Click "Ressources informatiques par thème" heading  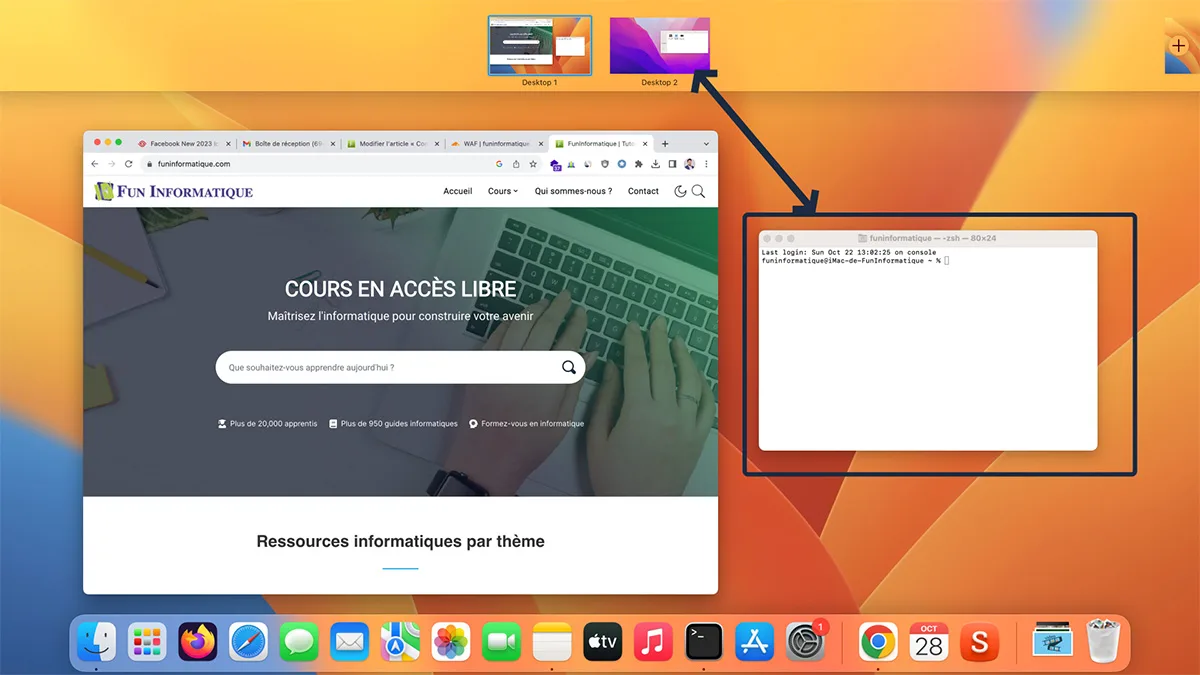(400, 541)
